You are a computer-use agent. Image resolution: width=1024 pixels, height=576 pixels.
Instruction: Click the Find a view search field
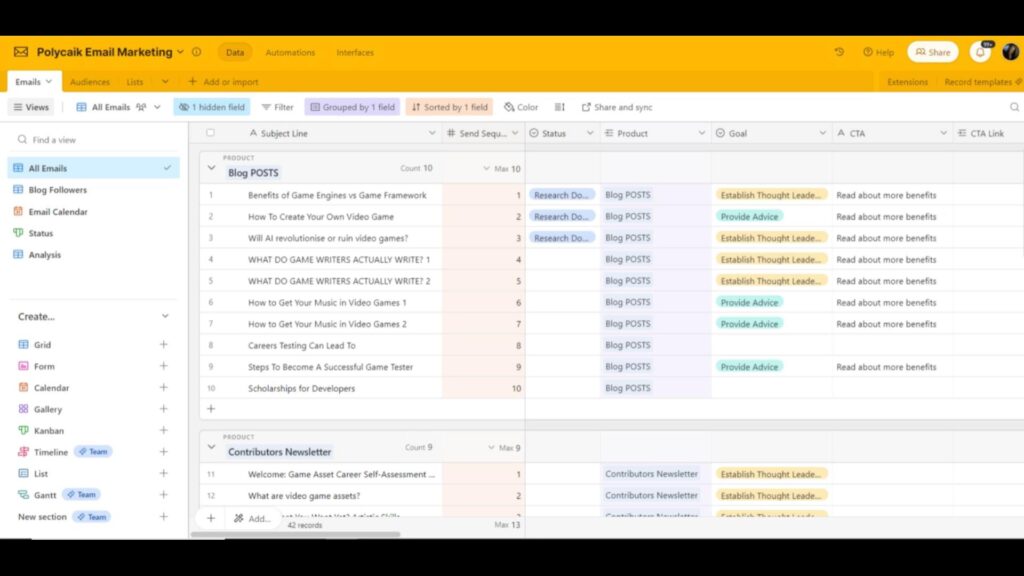pyautogui.click(x=95, y=140)
